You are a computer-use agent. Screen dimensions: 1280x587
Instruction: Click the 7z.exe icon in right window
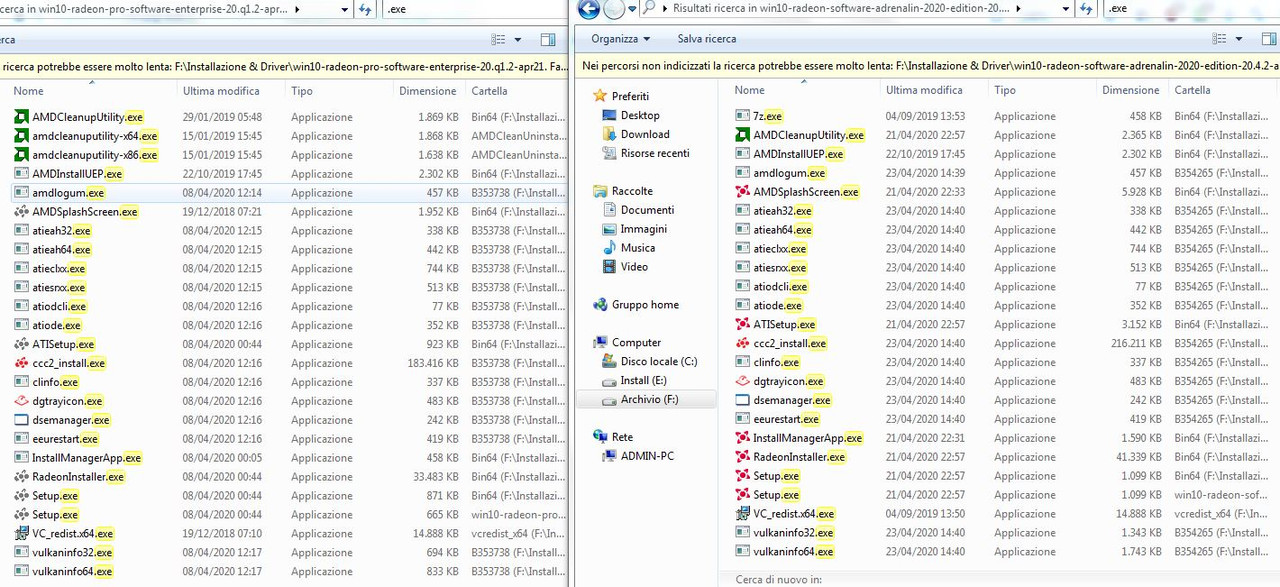pyautogui.click(x=743, y=117)
